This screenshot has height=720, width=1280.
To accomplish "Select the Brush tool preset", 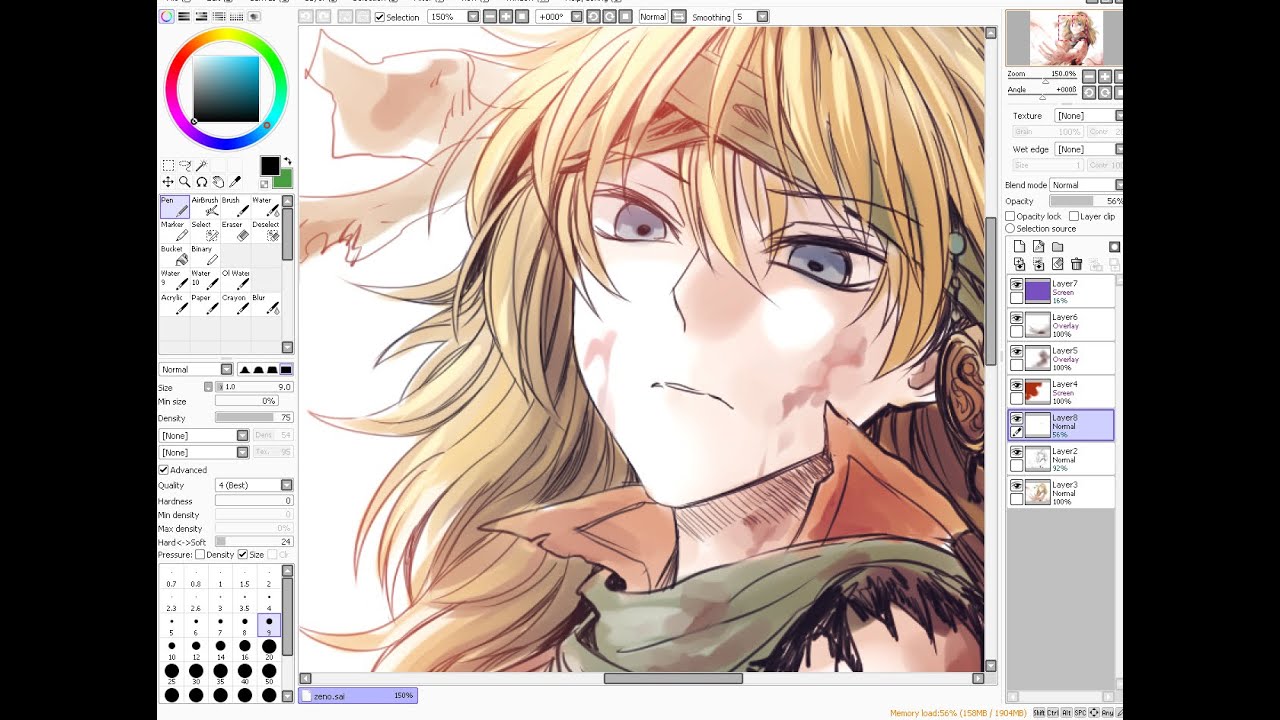I will click(x=235, y=207).
